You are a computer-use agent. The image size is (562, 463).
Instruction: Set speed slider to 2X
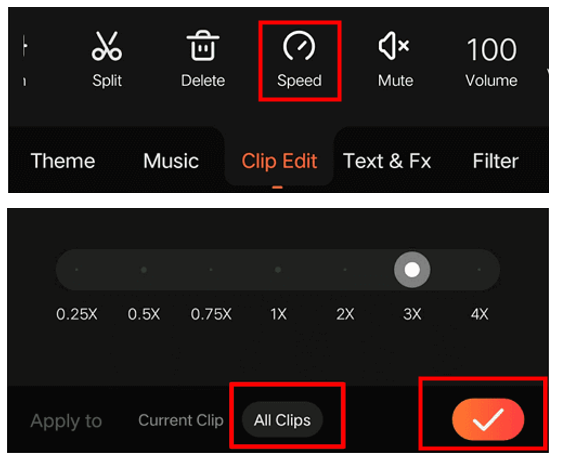[345, 269]
